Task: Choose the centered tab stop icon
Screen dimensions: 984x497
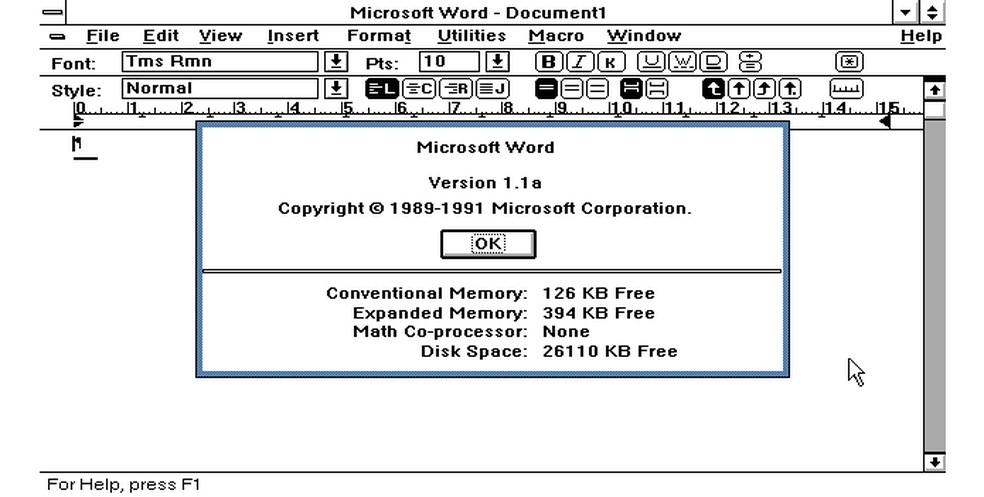Action: pos(739,88)
